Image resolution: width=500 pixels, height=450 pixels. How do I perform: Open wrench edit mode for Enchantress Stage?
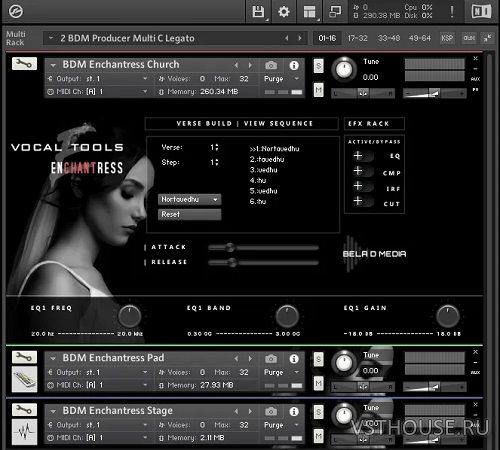tap(24, 409)
